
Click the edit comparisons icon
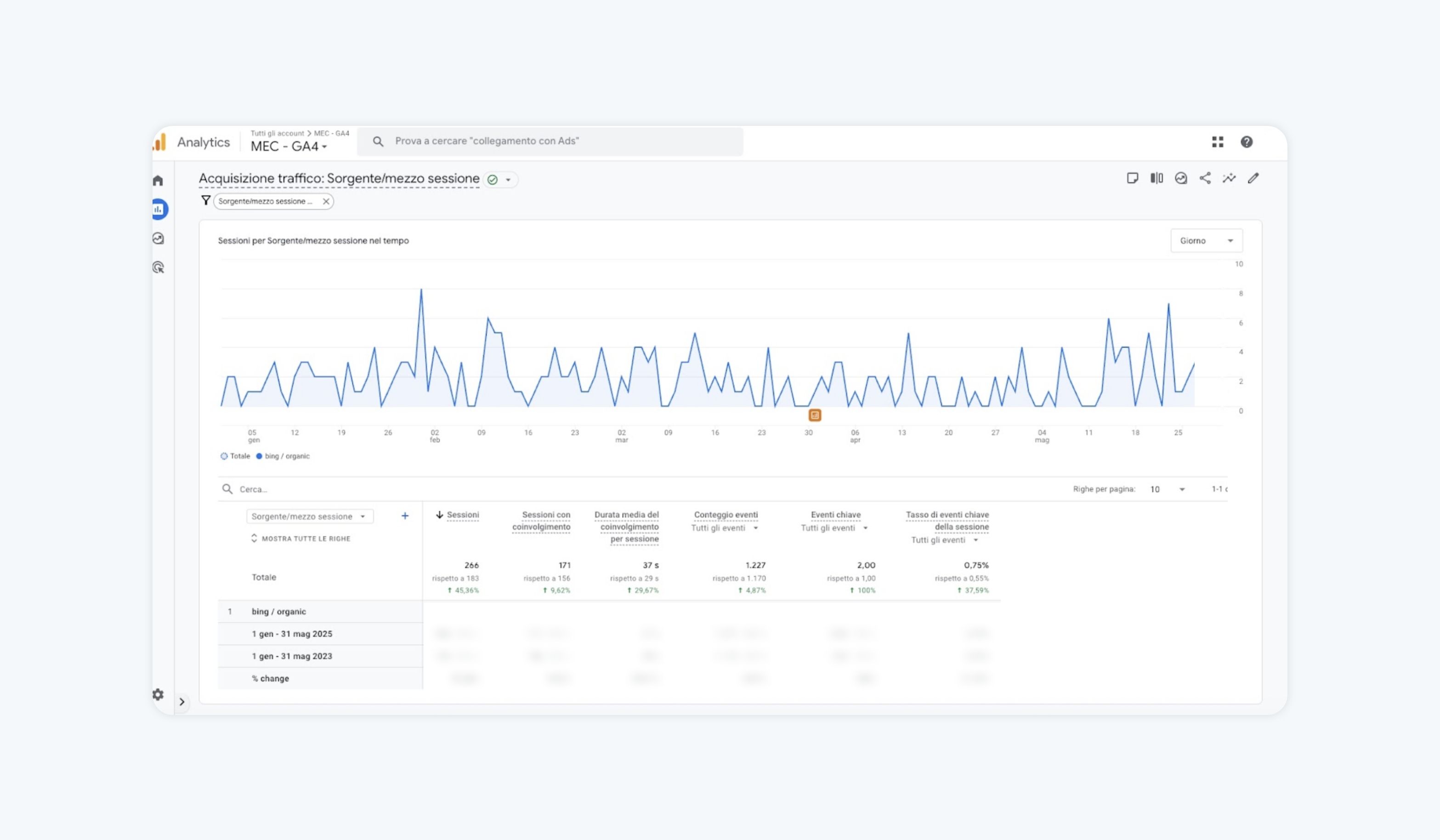(x=1157, y=178)
